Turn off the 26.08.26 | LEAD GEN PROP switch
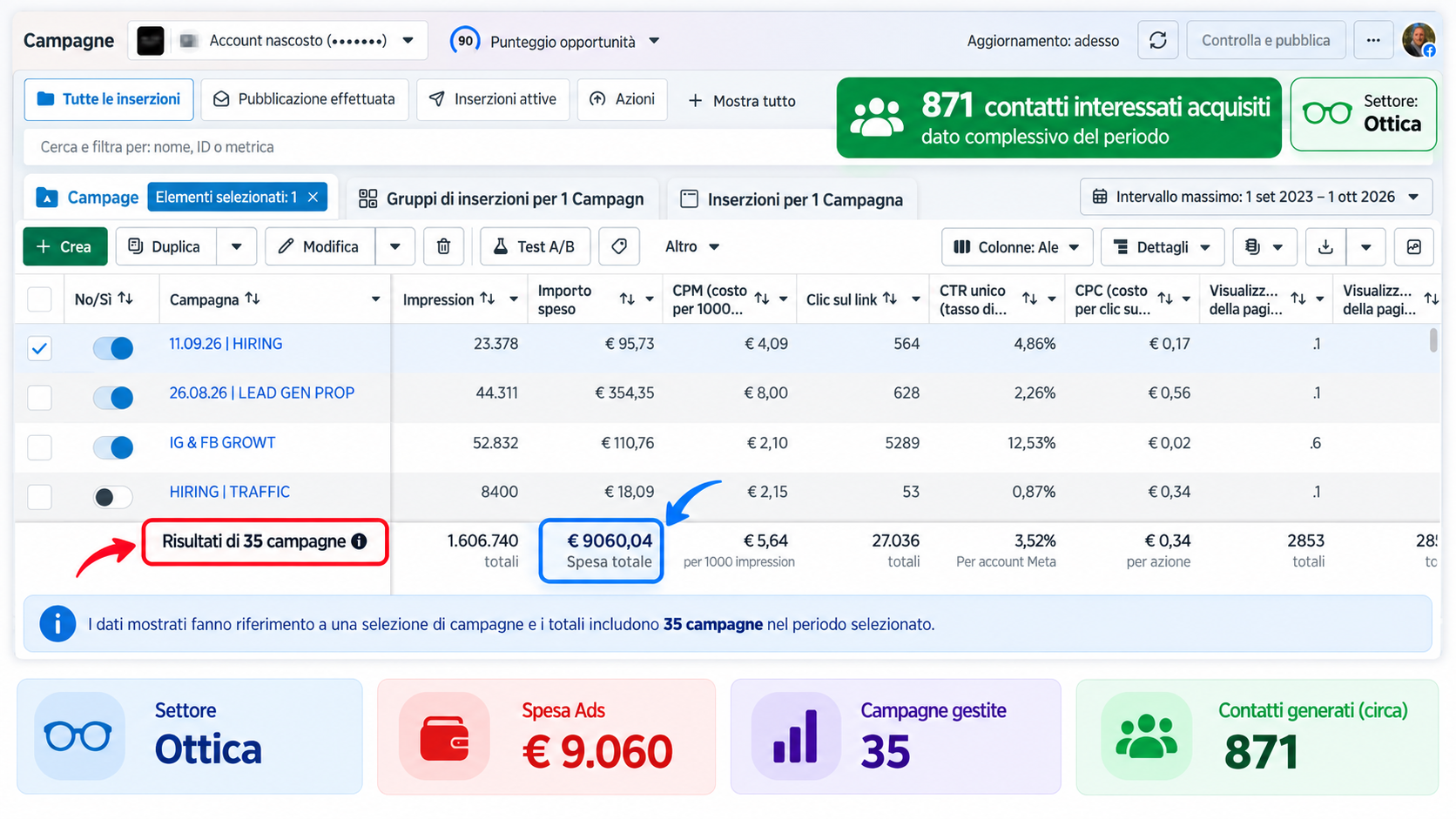1456x819 pixels. pos(113,398)
